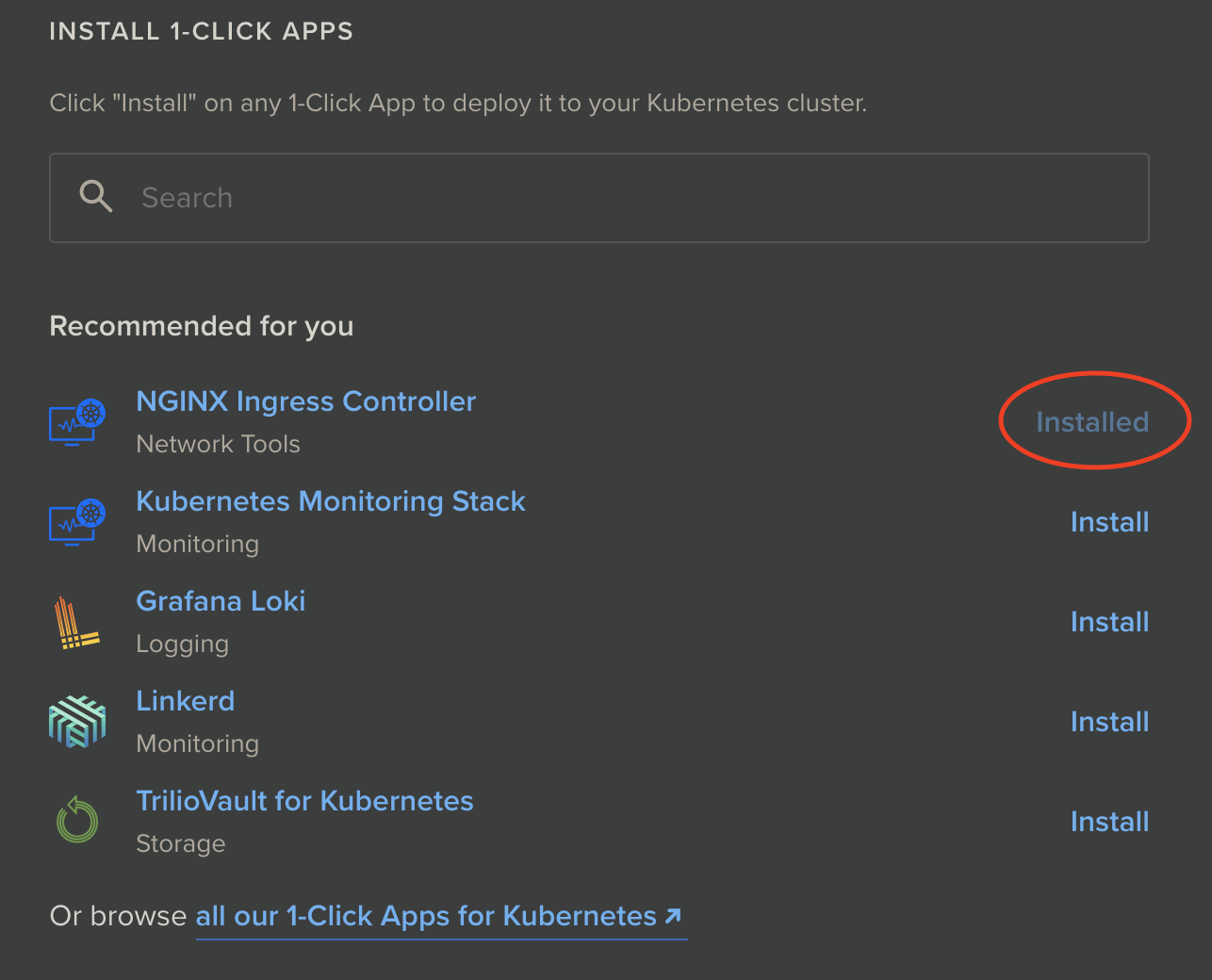1212x980 pixels.
Task: Install Linkerd
Action: point(1110,722)
